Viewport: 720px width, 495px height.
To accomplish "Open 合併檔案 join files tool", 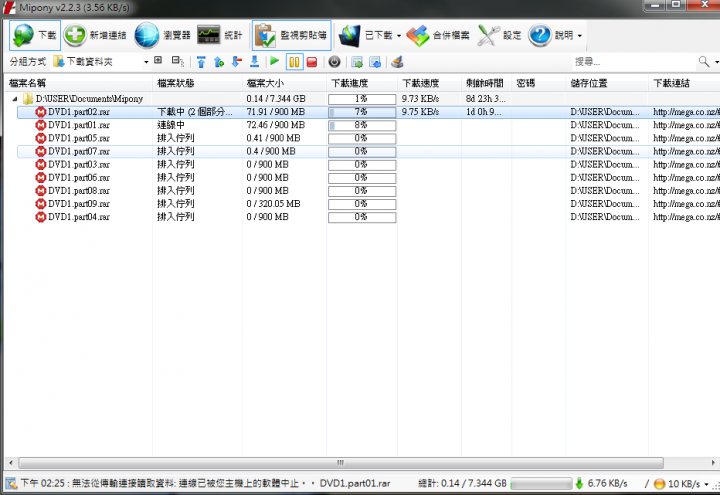I will tap(438, 35).
